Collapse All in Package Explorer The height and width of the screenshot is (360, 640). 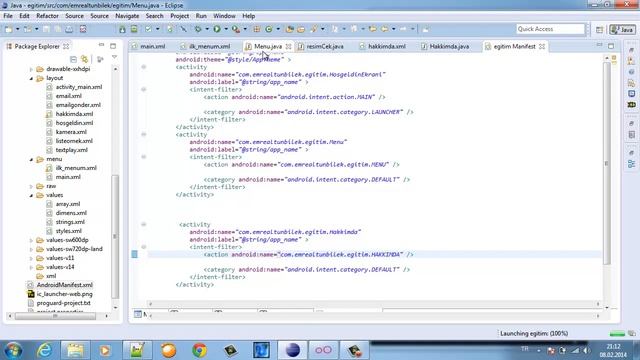click(73, 60)
